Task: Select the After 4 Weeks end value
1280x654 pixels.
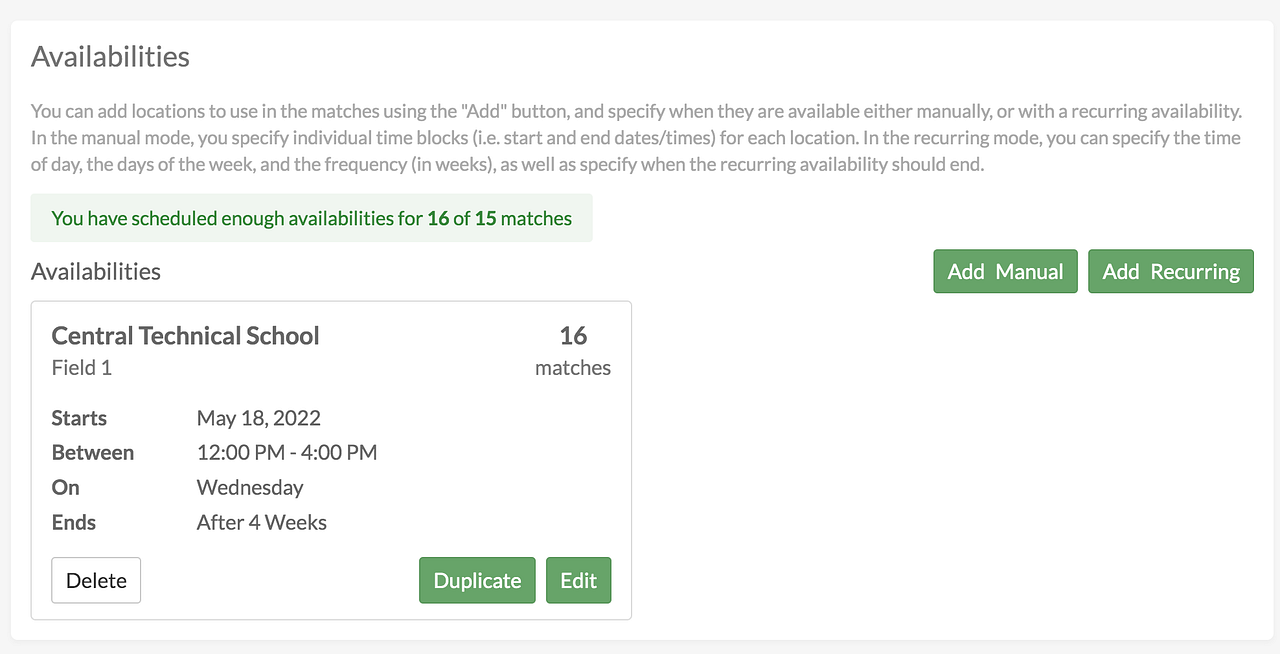Action: (262, 523)
